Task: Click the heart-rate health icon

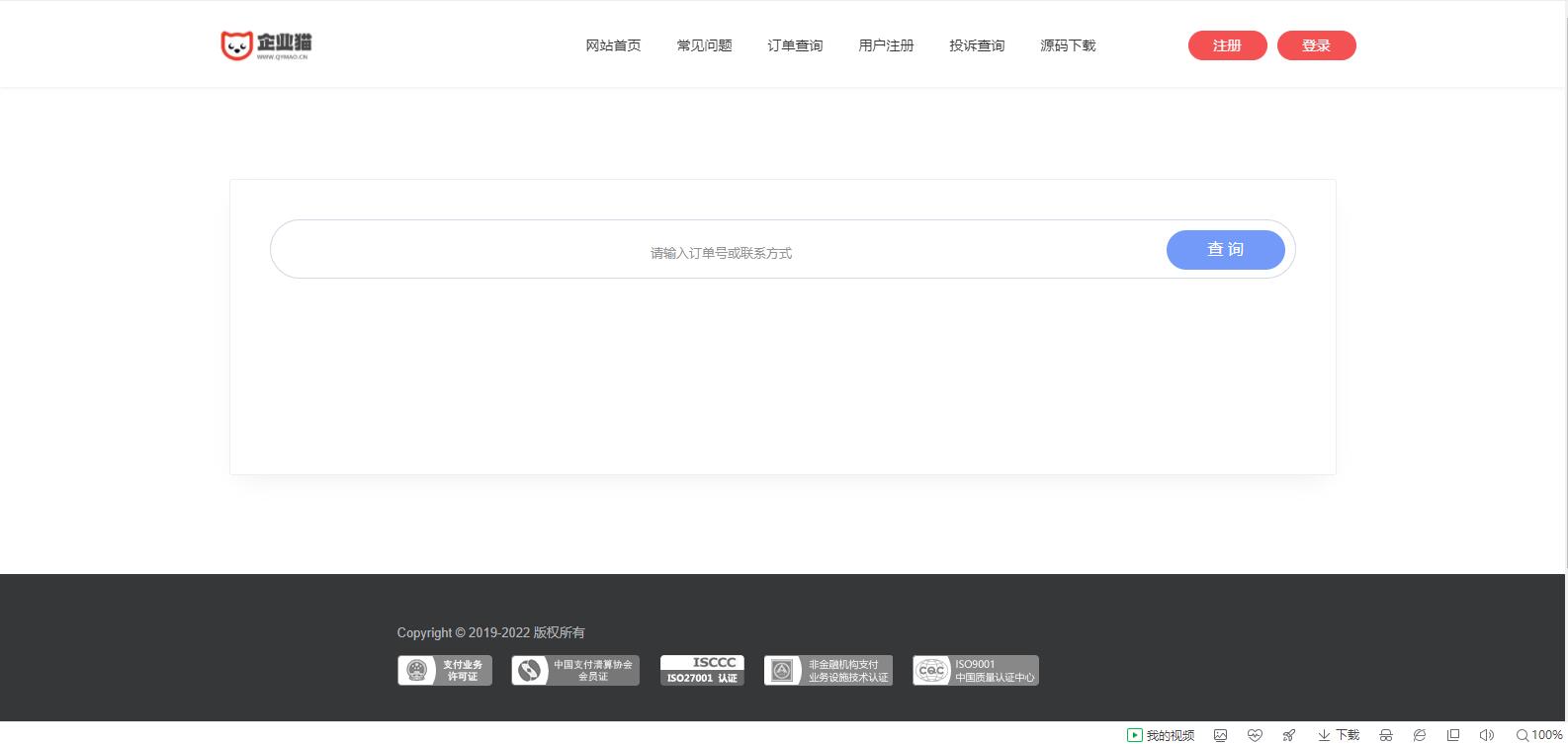Action: click(1255, 735)
